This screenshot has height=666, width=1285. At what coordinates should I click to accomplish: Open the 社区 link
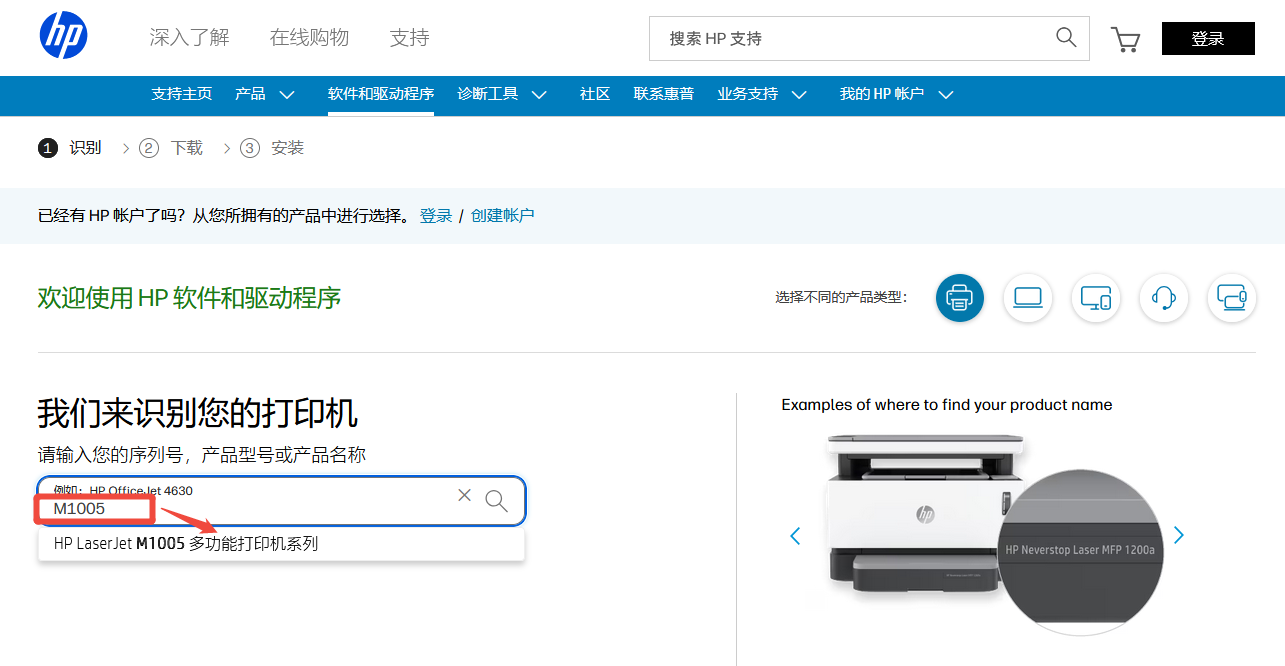595,94
